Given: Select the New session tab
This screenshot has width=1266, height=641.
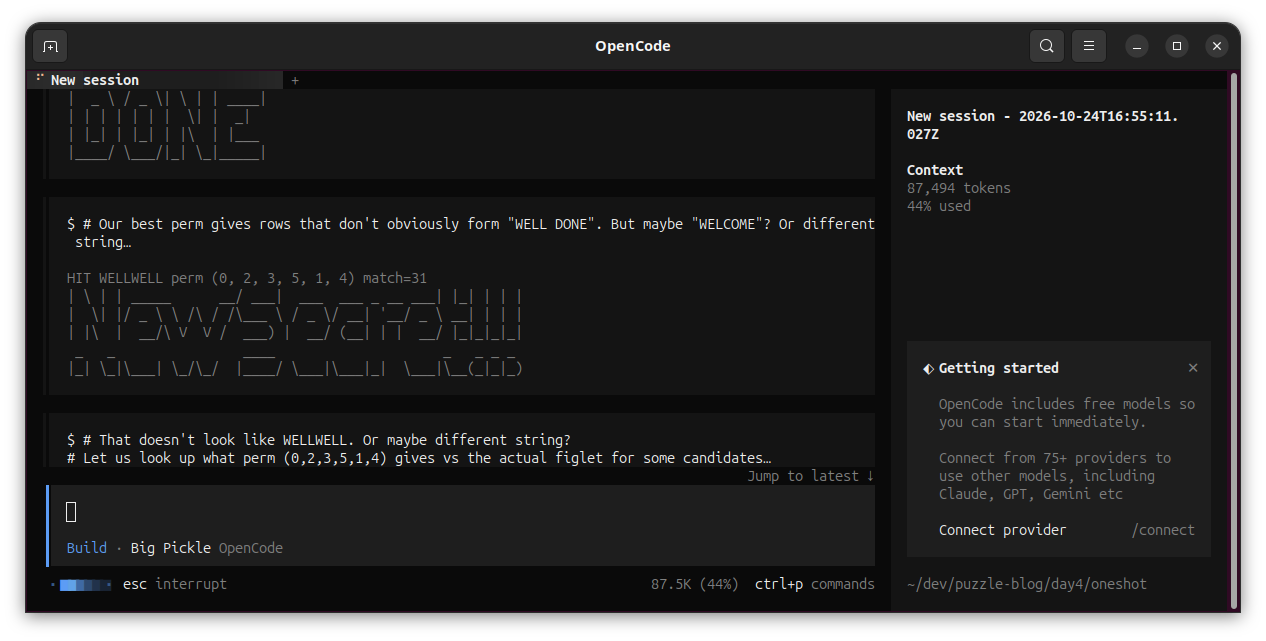Looking at the screenshot, I should tap(156, 80).
